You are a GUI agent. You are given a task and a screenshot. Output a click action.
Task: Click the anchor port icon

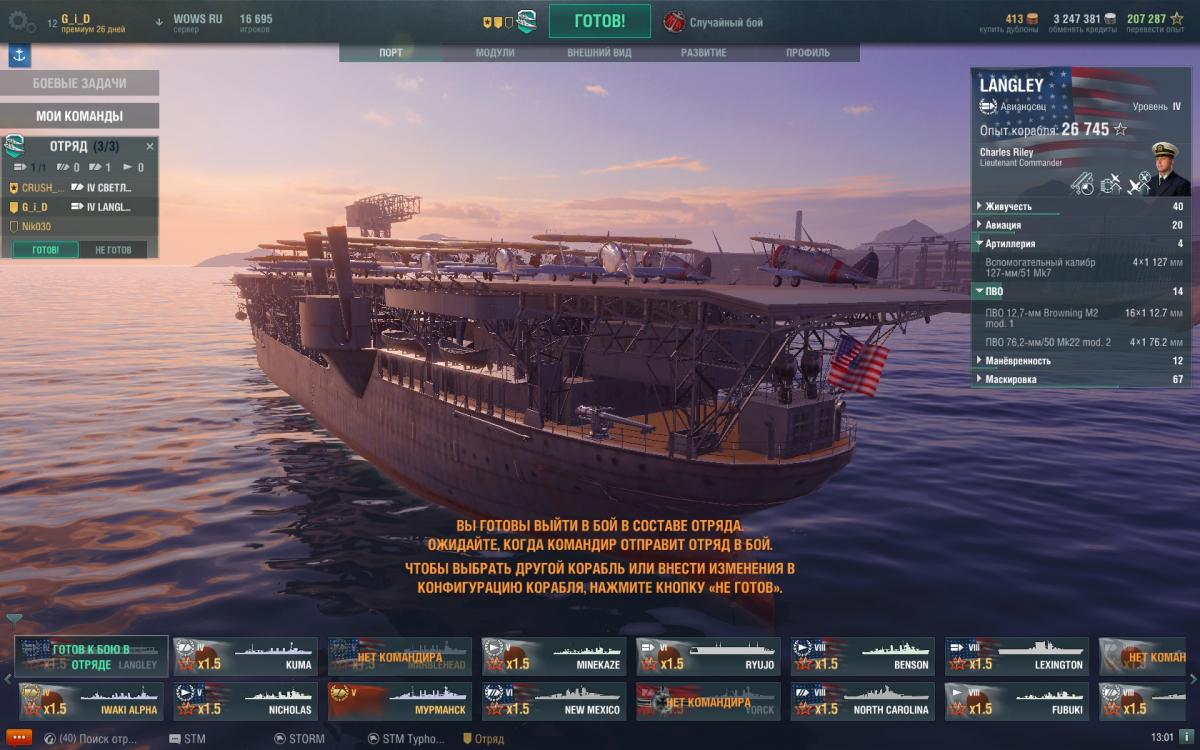(19, 56)
